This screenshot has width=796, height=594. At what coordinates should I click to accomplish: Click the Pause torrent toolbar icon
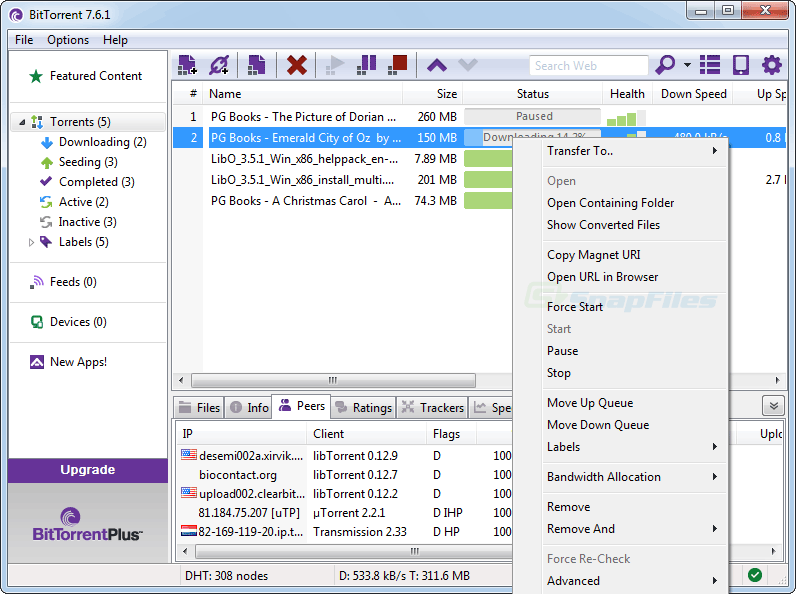click(x=367, y=65)
